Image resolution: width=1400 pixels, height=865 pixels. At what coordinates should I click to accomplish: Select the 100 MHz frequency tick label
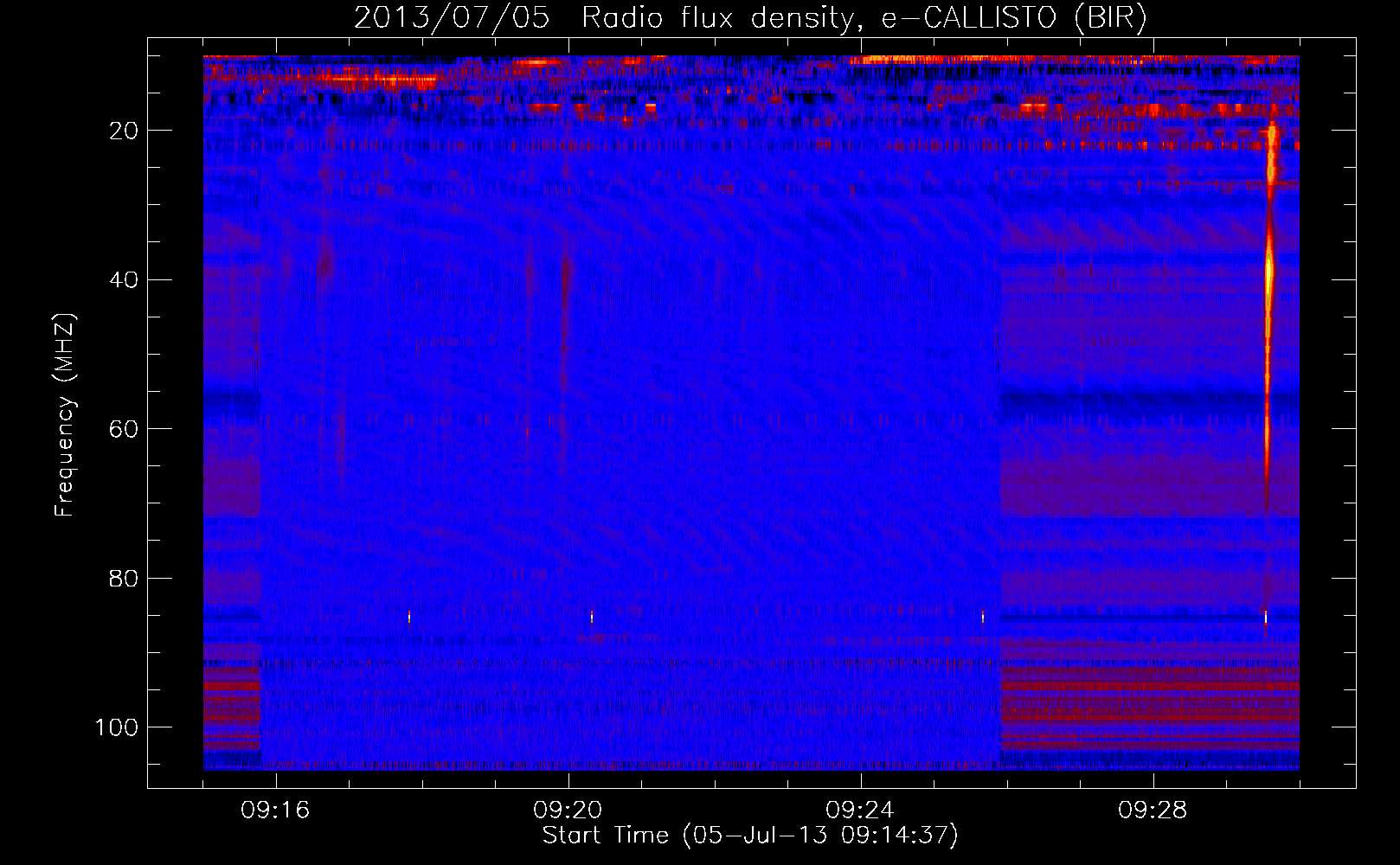pos(118,727)
